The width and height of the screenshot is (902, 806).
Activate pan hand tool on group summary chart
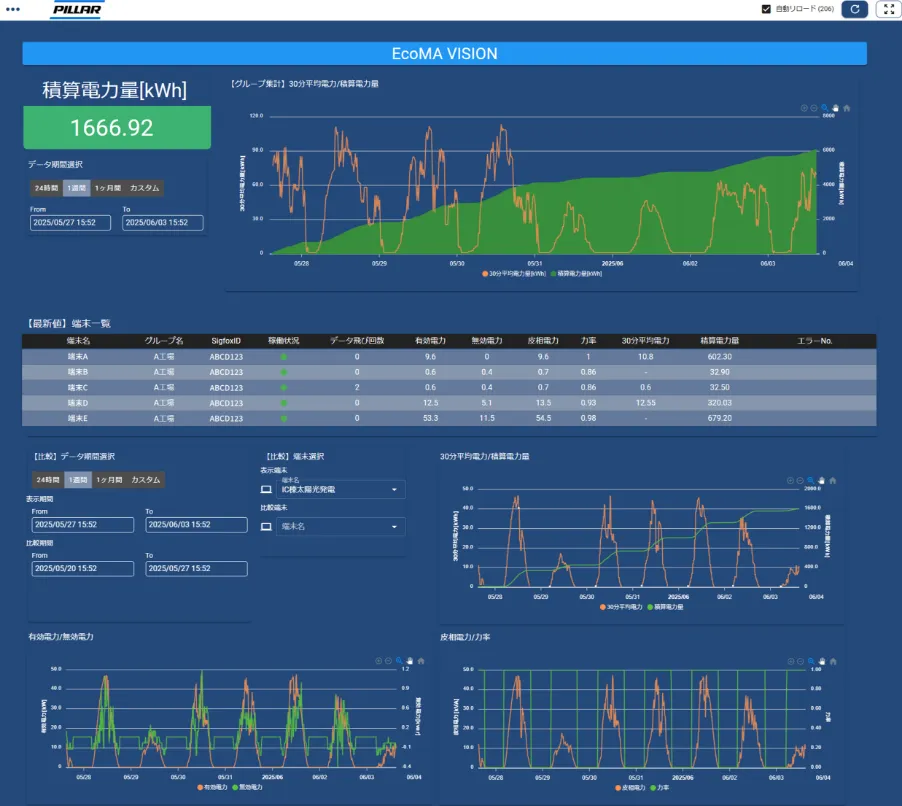tap(836, 108)
